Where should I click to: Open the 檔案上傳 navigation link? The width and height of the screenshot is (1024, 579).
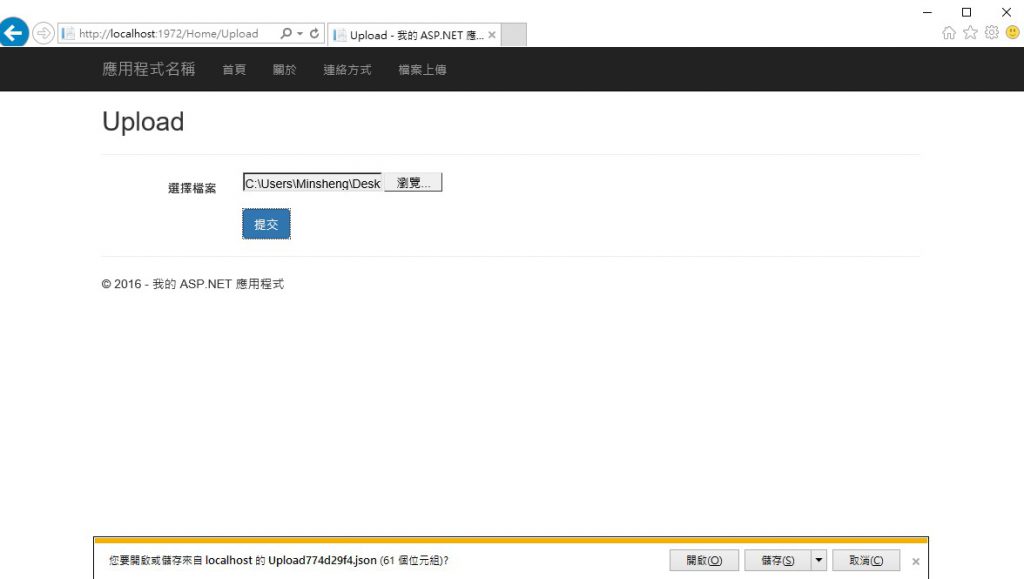pos(422,70)
